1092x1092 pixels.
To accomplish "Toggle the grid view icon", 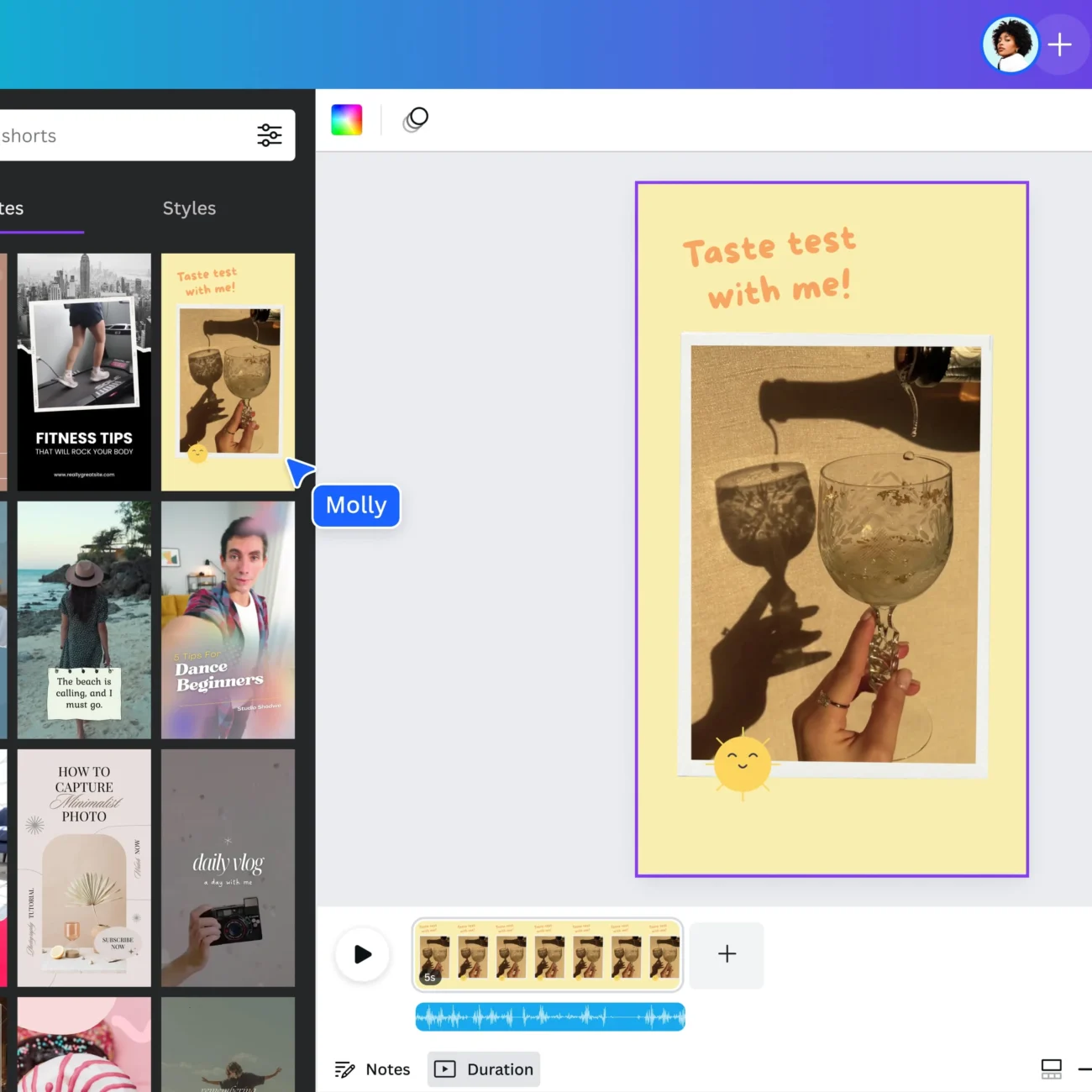I will coord(1051,1068).
